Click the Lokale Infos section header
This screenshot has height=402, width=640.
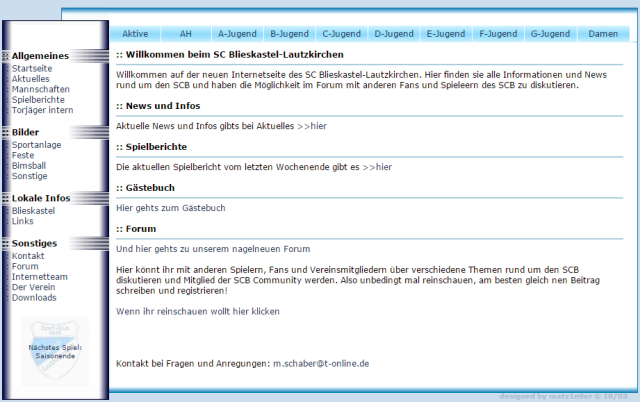(41, 198)
